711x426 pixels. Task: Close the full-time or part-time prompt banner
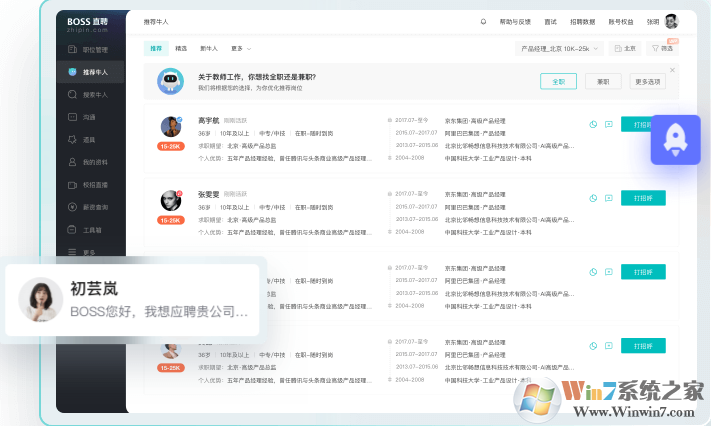tap(672, 70)
